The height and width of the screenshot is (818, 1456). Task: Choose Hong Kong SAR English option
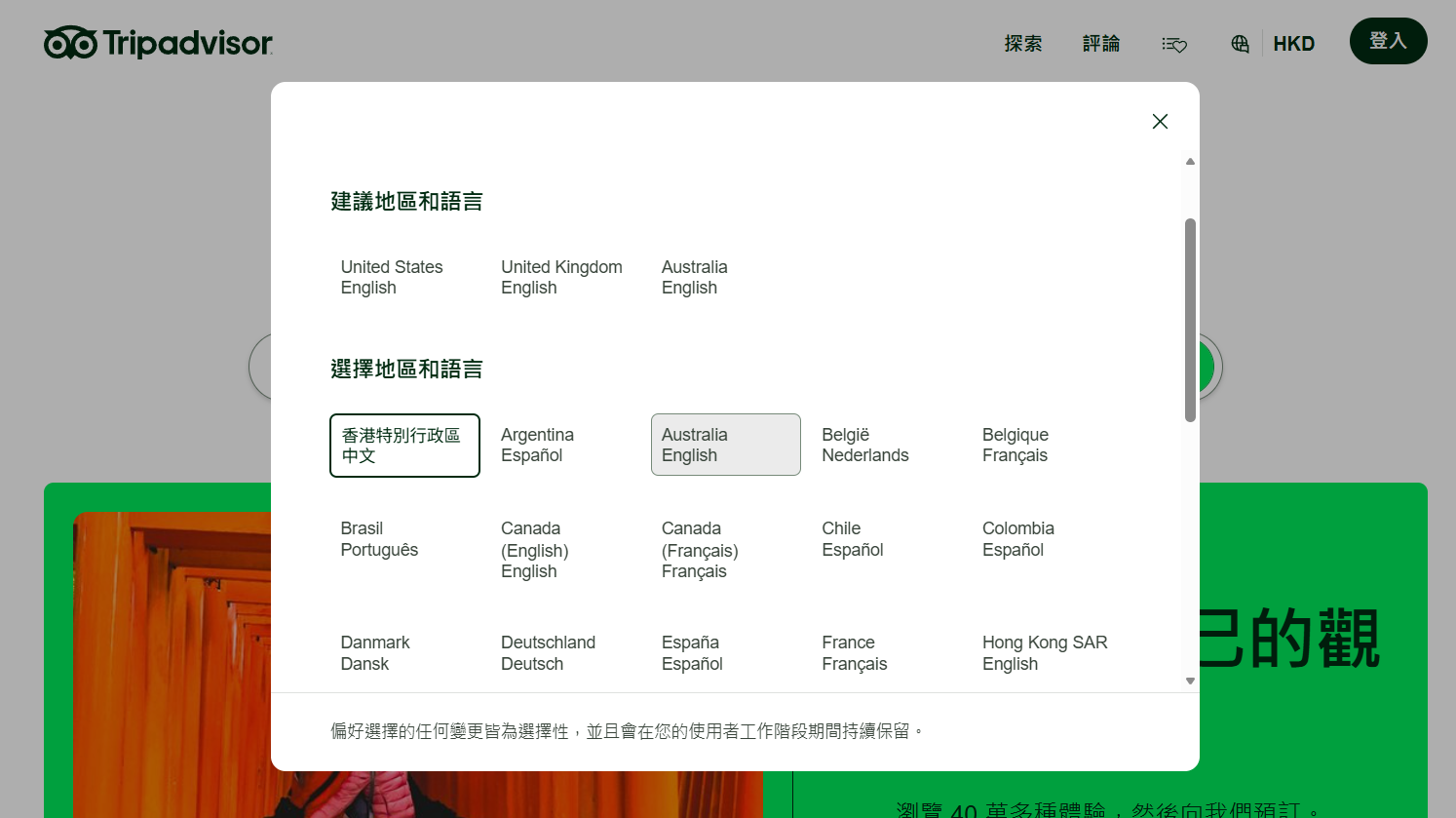pos(1046,653)
